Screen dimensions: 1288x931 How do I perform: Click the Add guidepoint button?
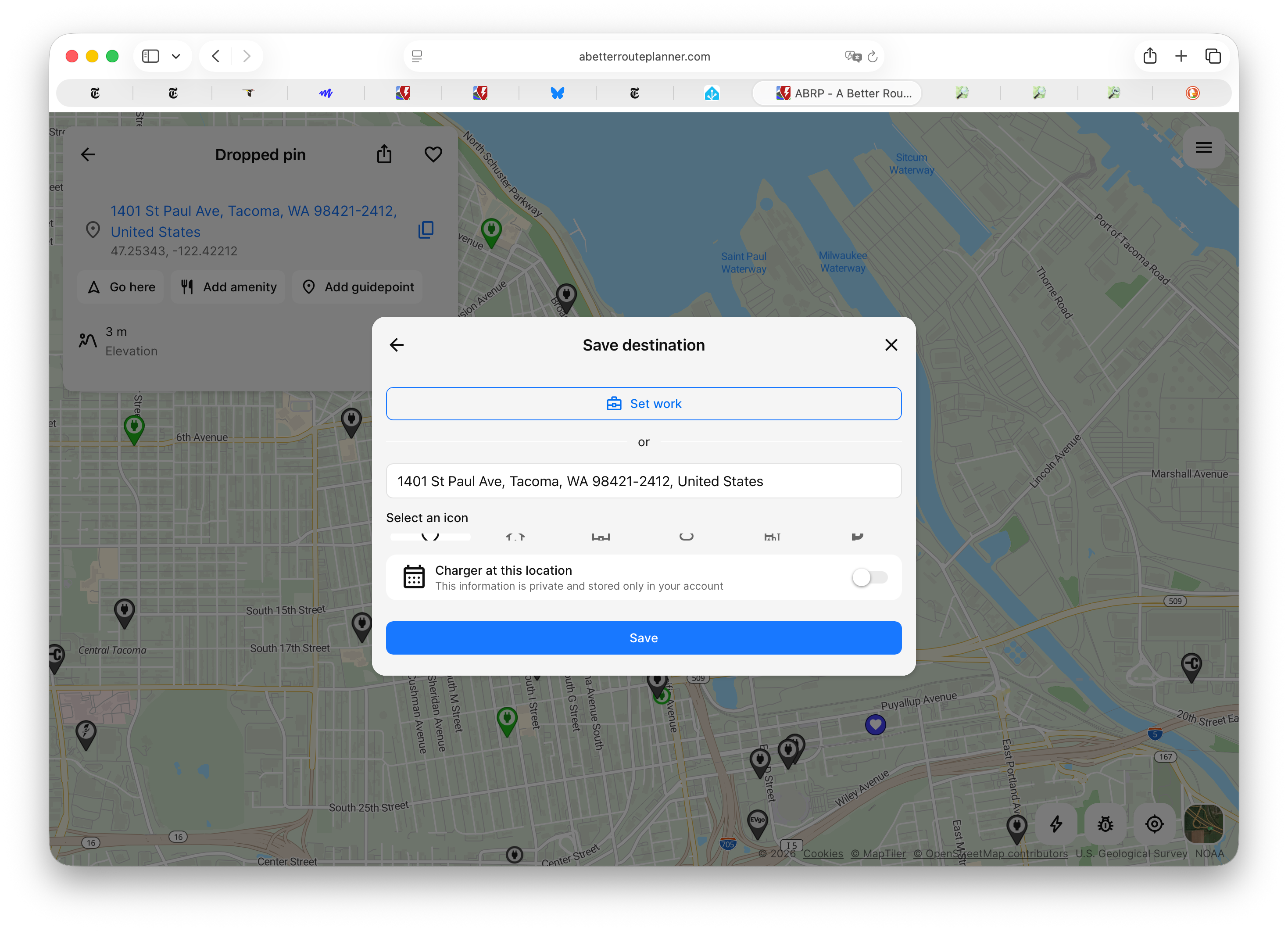(358, 287)
